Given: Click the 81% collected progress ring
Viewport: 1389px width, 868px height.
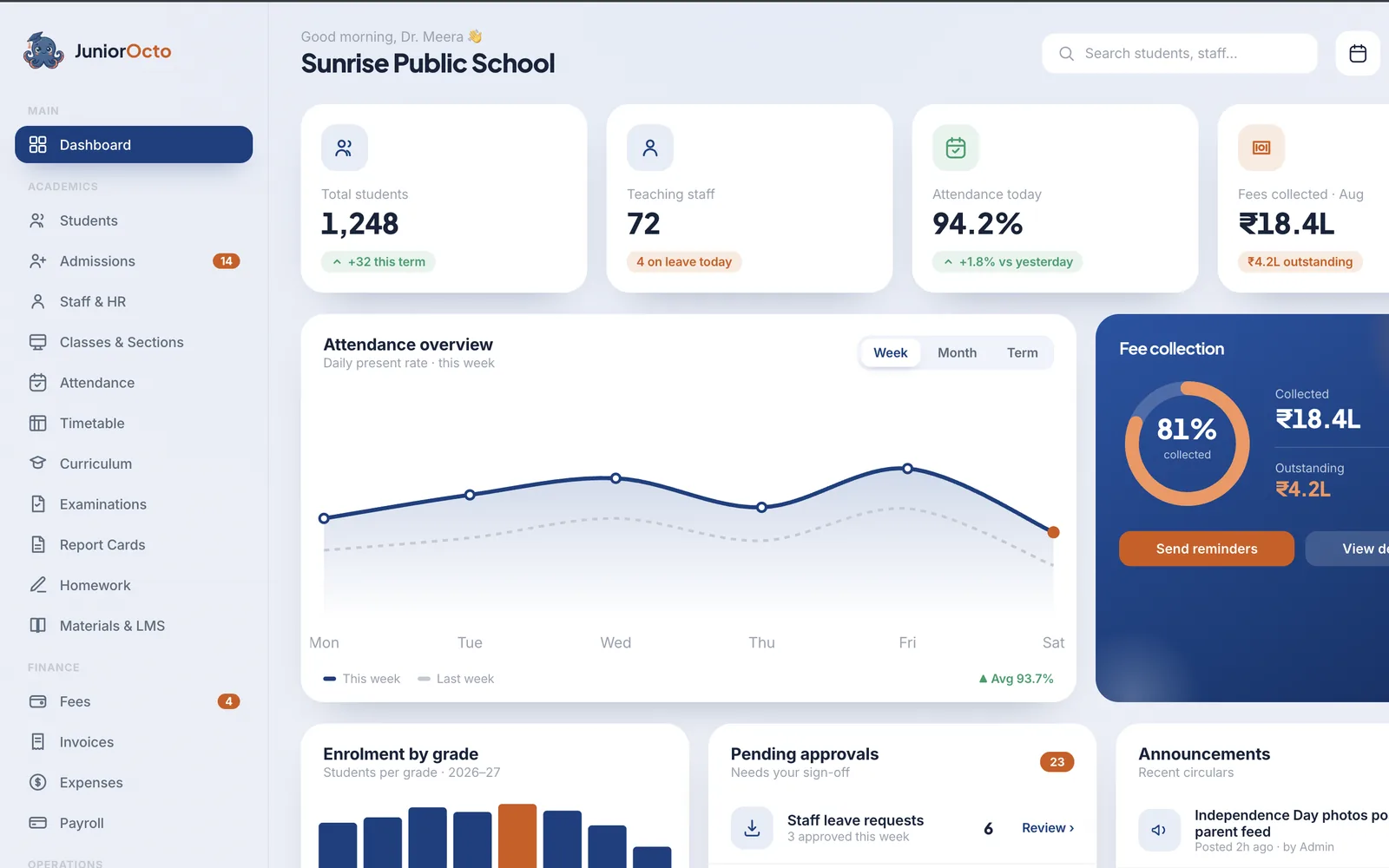Looking at the screenshot, I should pyautogui.click(x=1187, y=444).
